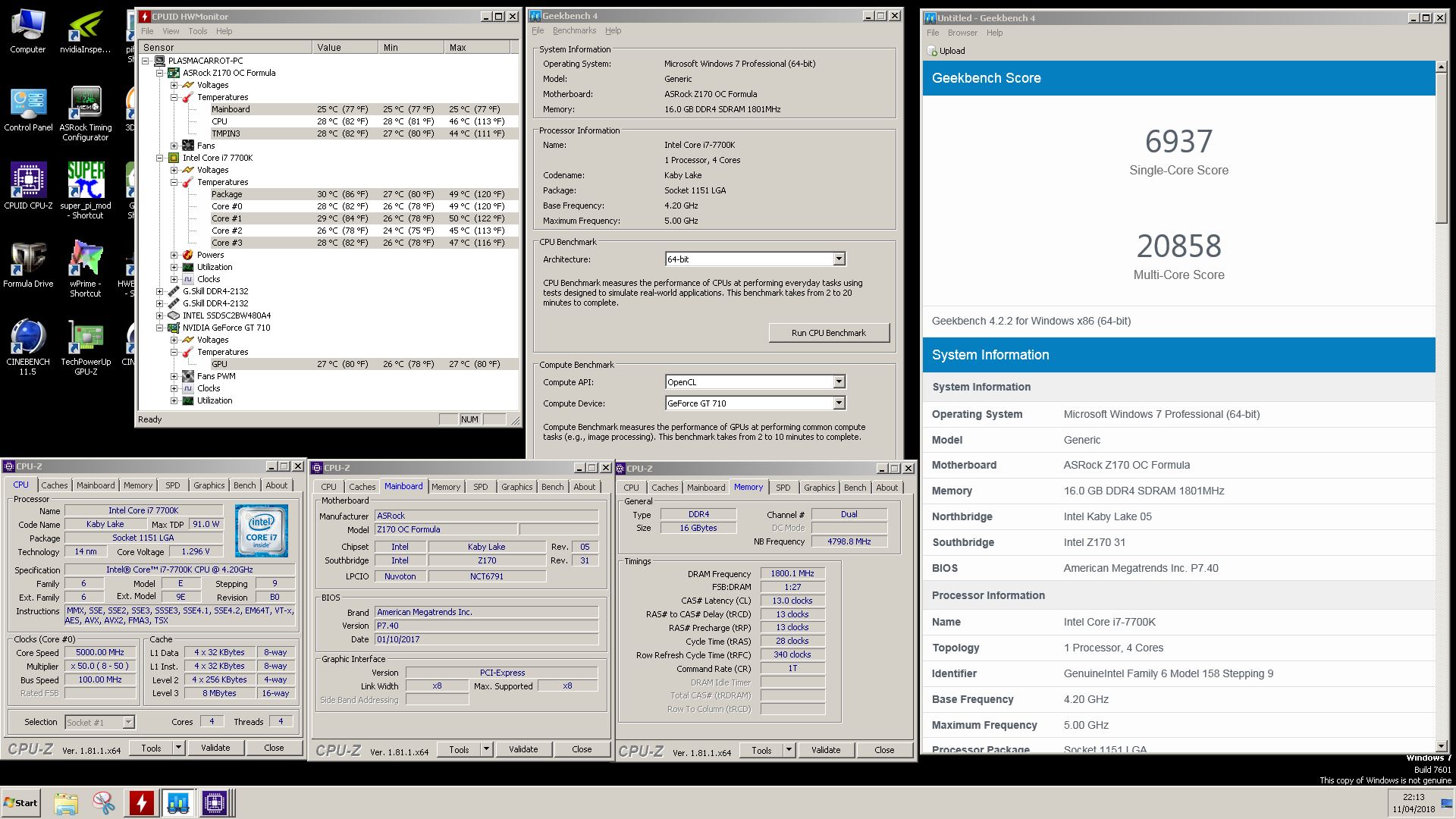The width and height of the screenshot is (1456, 819).
Task: Open the View menu in HWMonitor
Action: (x=171, y=31)
